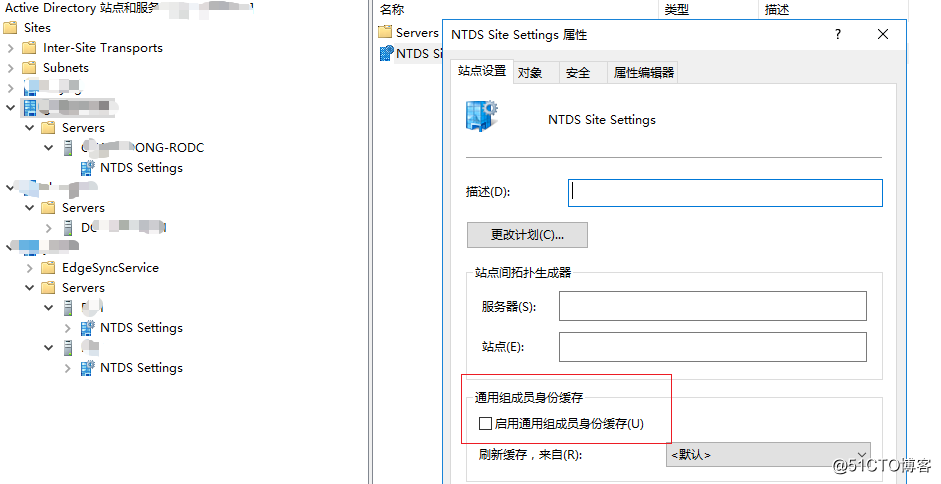The height and width of the screenshot is (484, 941).
Task: Select the Subnets folder icon
Action: coord(29,67)
